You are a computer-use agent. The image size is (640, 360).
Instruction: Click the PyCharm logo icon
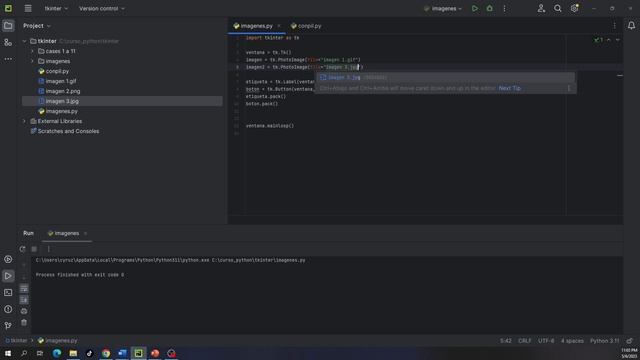(x=8, y=8)
